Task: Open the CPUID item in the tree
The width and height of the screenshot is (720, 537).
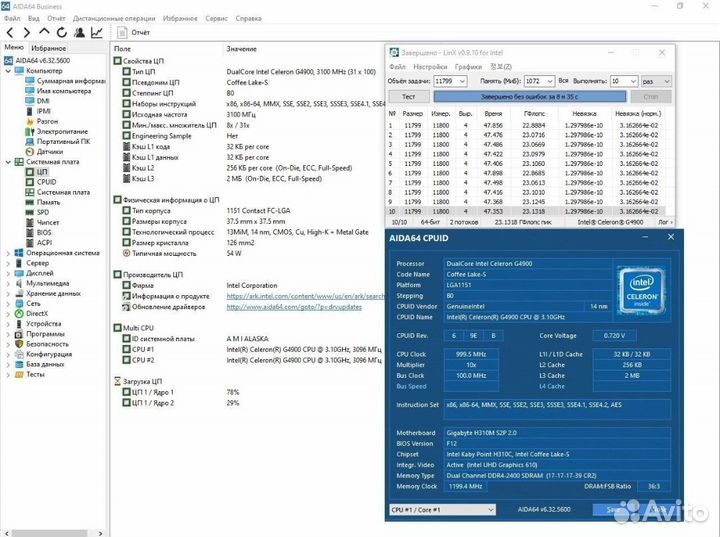Action: tap(46, 182)
